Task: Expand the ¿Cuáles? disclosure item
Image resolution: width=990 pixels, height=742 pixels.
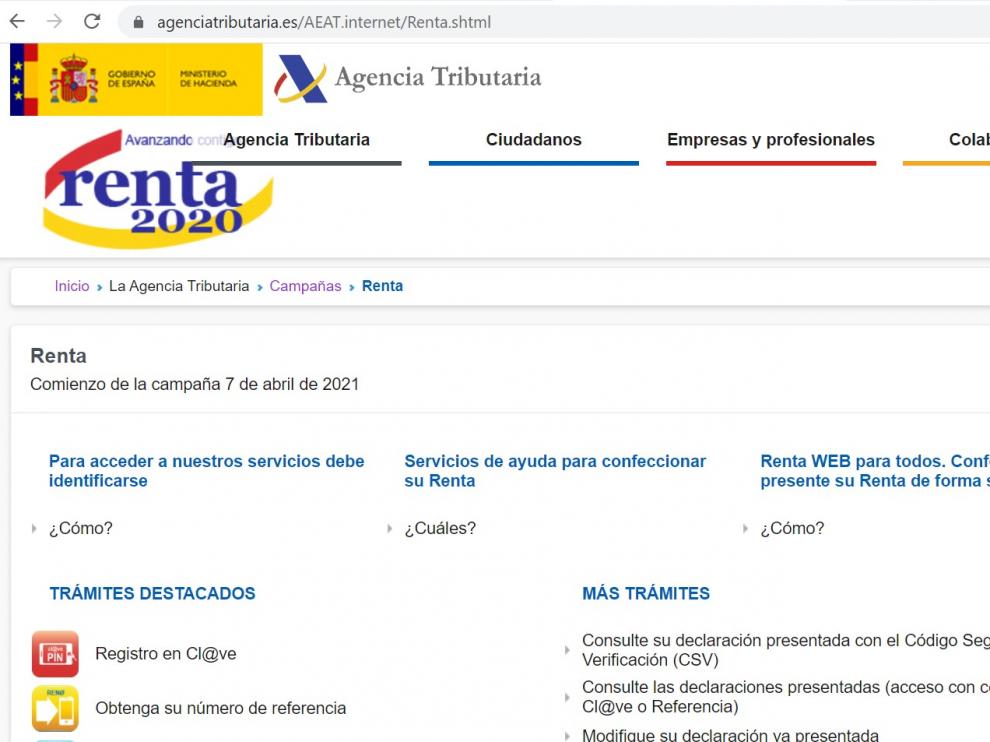Action: pyautogui.click(x=440, y=529)
